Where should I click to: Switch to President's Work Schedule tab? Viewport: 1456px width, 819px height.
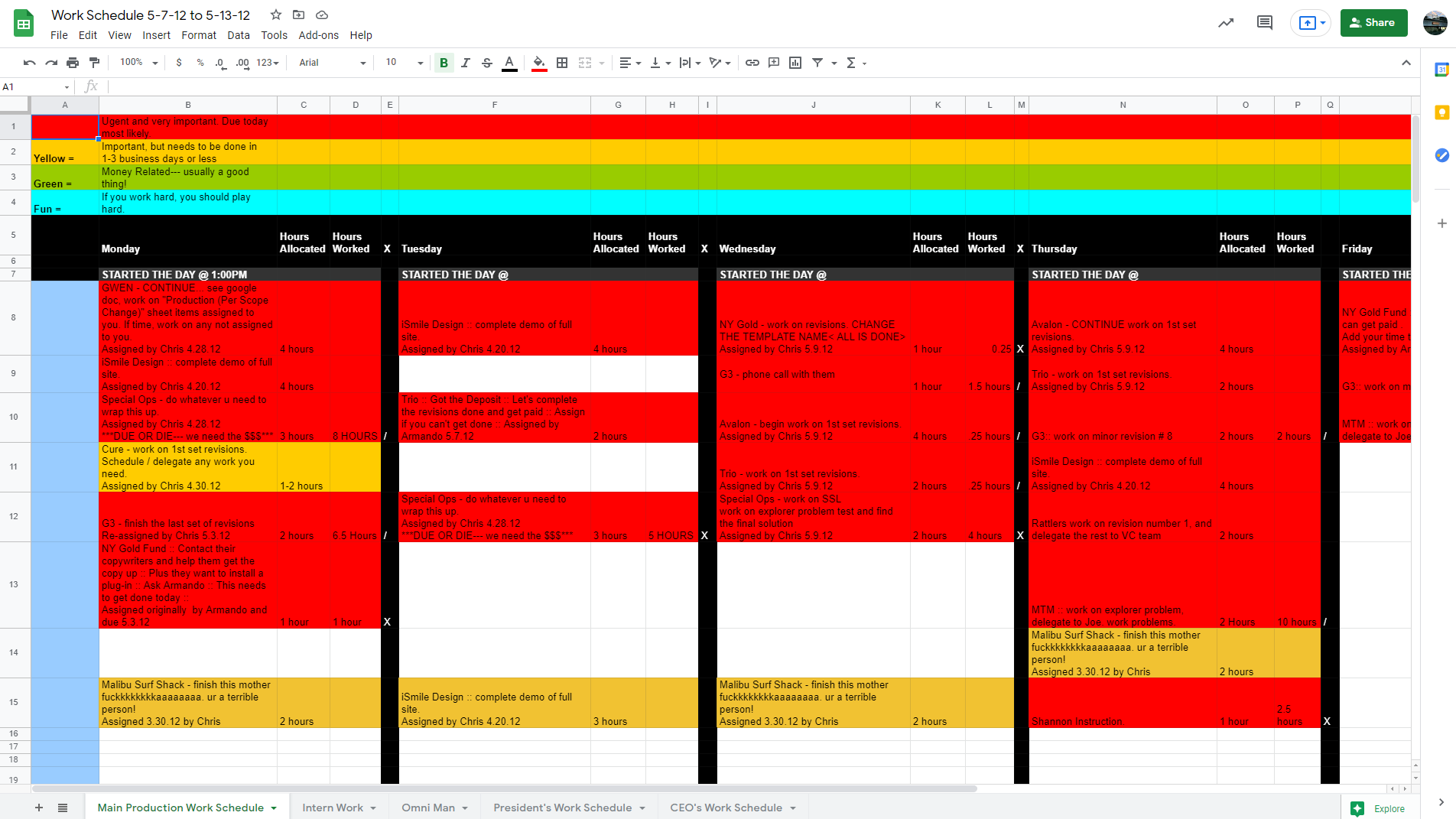(570, 808)
